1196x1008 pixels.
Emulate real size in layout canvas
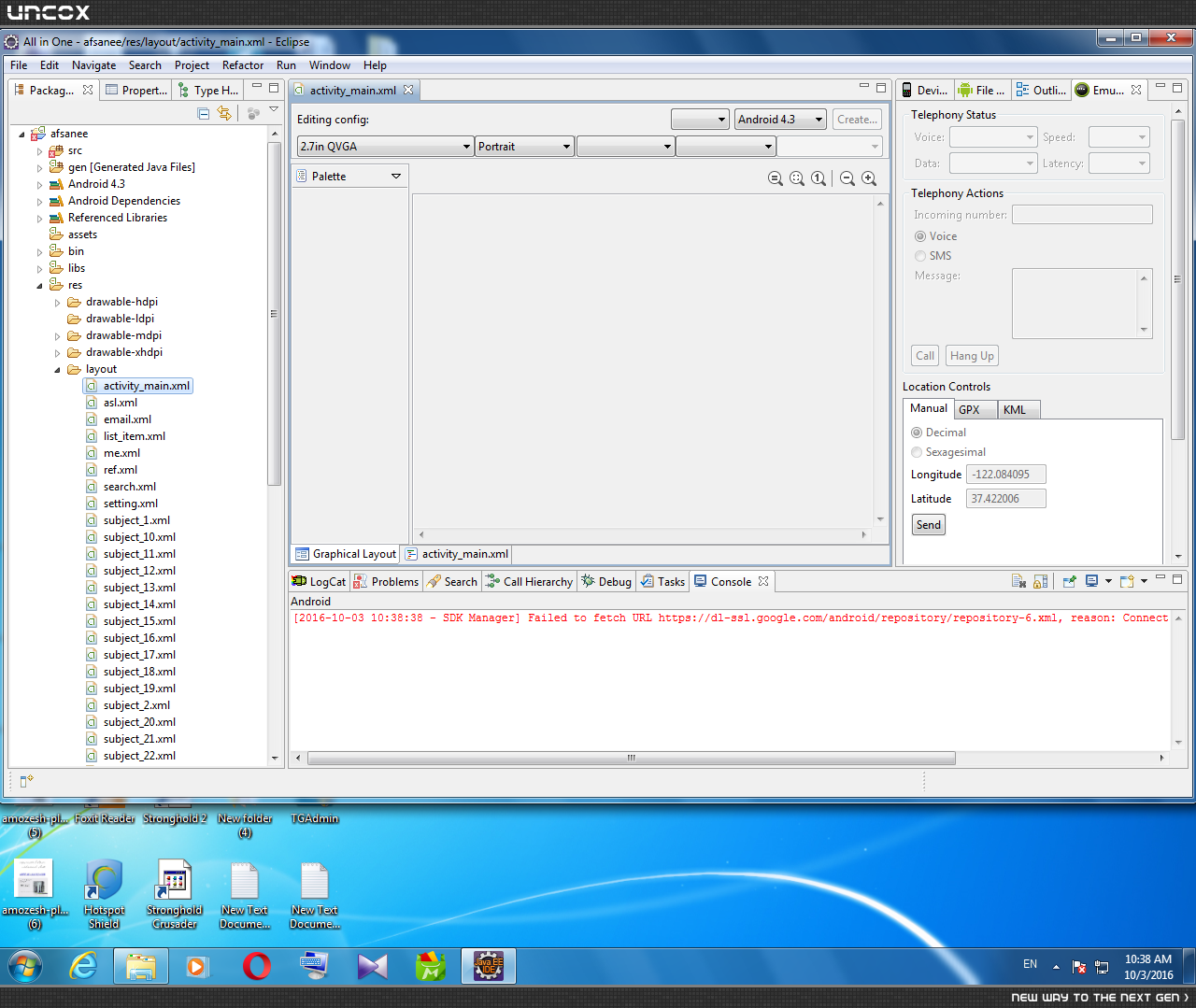click(x=776, y=178)
